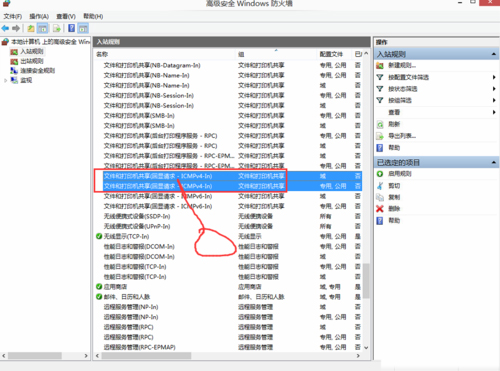Open the 文件(F) menu
Screen dimensions: 500x371
pos(13,16)
